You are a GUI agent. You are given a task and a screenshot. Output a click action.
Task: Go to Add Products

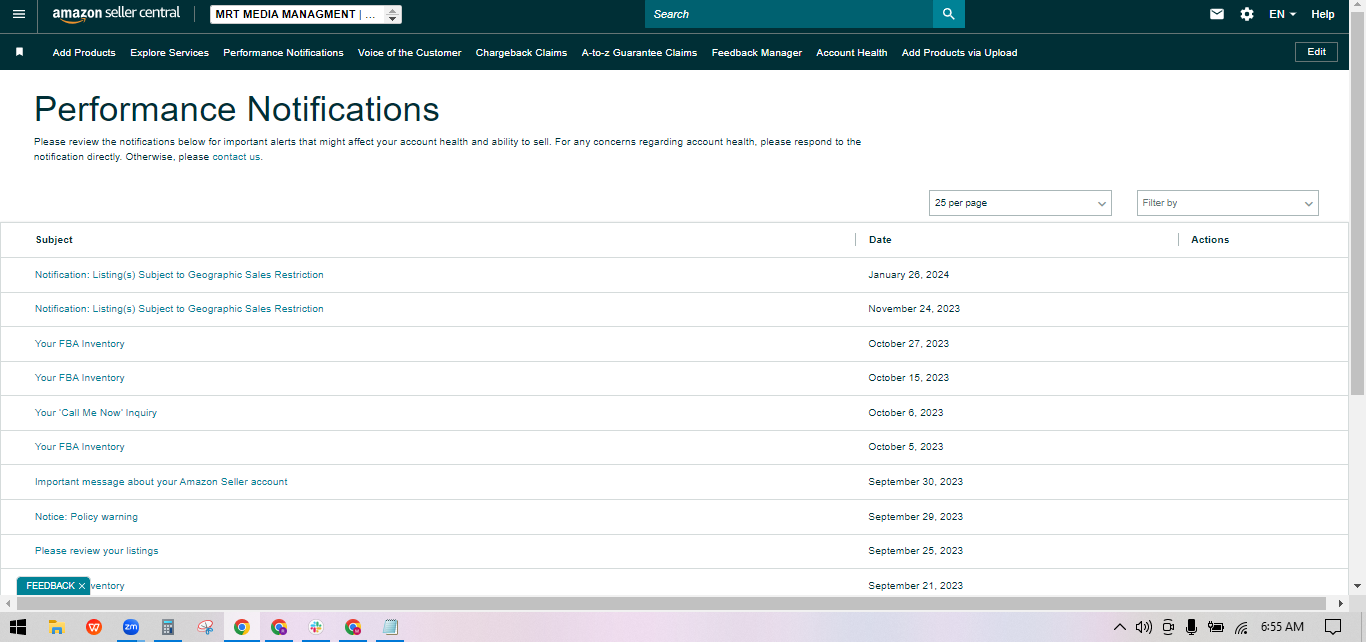tap(84, 52)
